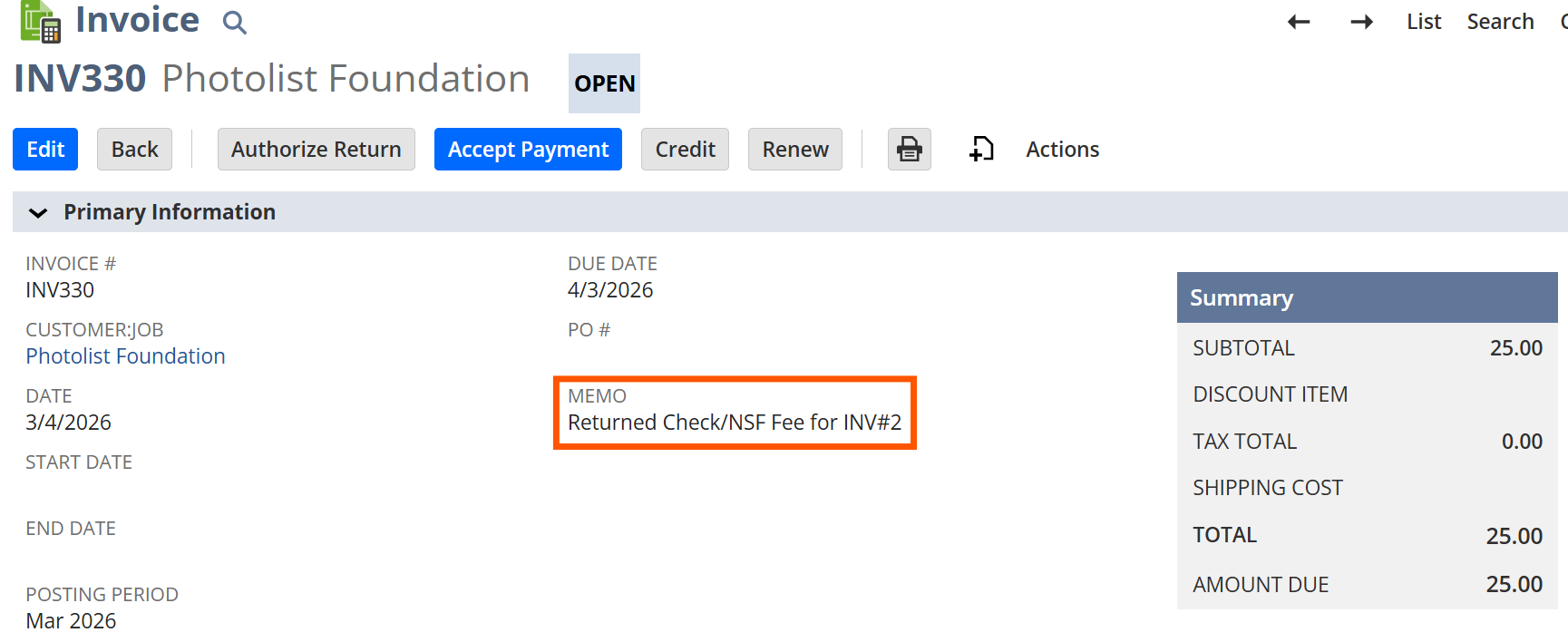Click the magnifier icon beside Invoice title
The image size is (1568, 642).
pyautogui.click(x=234, y=23)
